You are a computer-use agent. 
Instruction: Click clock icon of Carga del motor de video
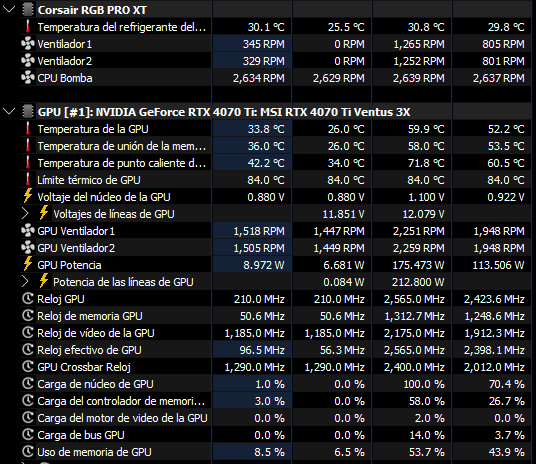click(28, 417)
